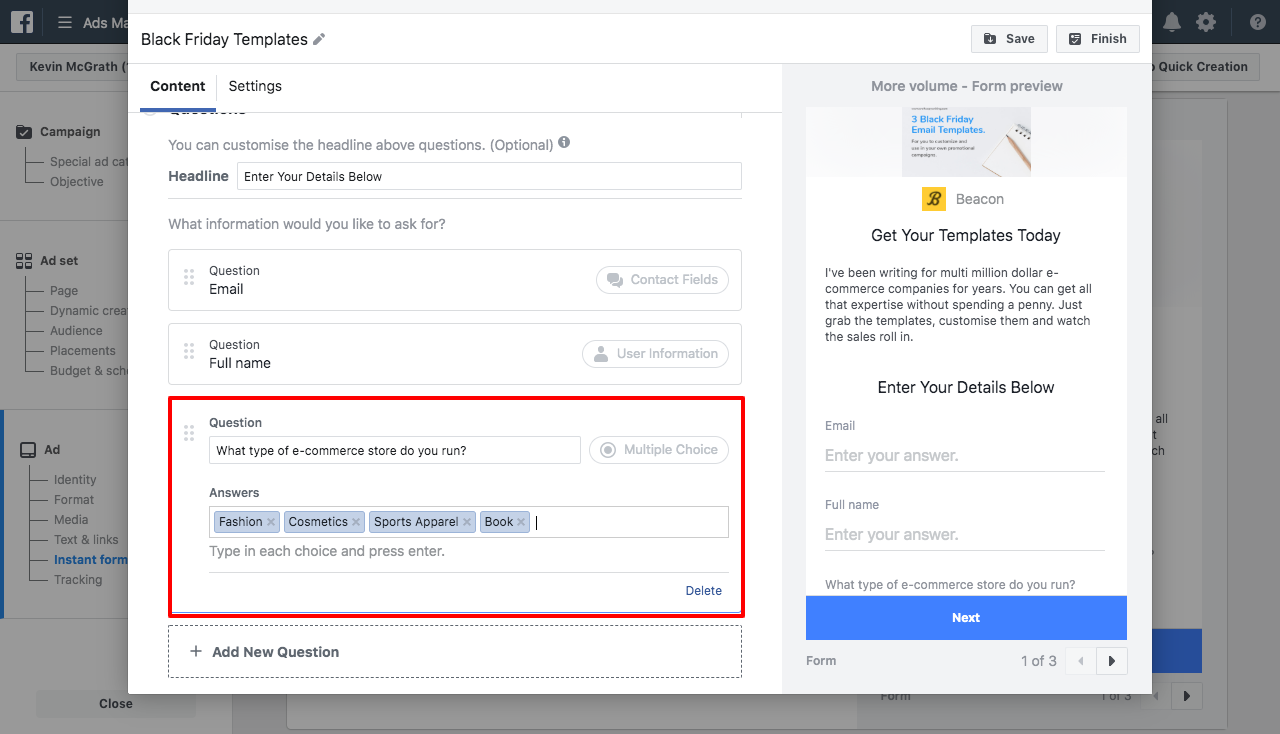This screenshot has height=734, width=1280.
Task: Remove the Fashion answer chip
Action: 271,521
